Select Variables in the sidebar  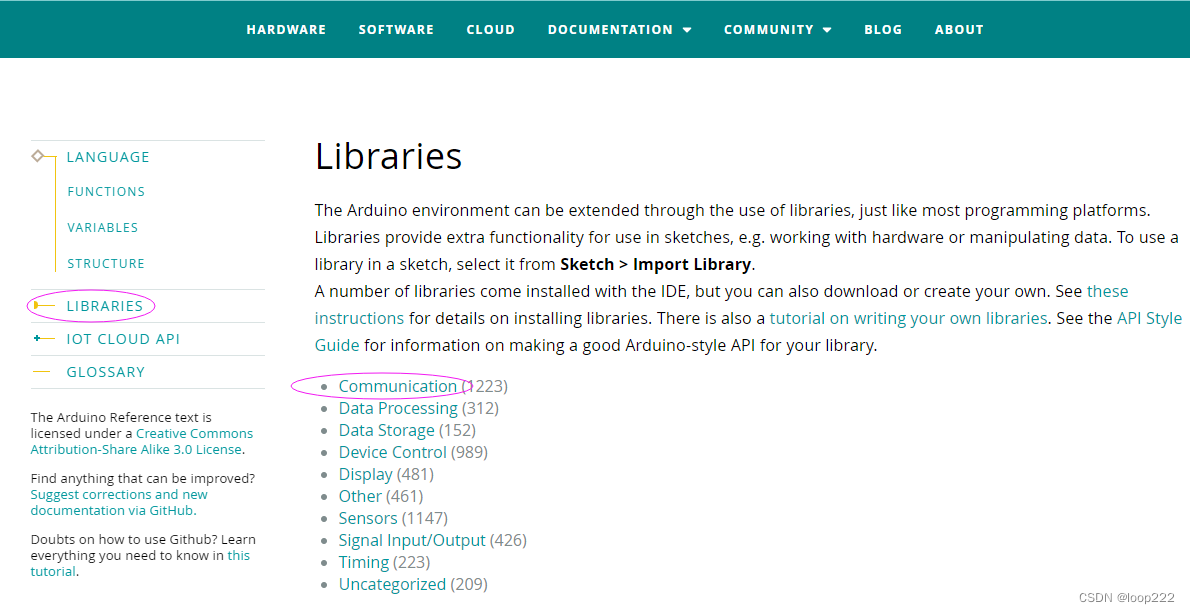tap(103, 227)
